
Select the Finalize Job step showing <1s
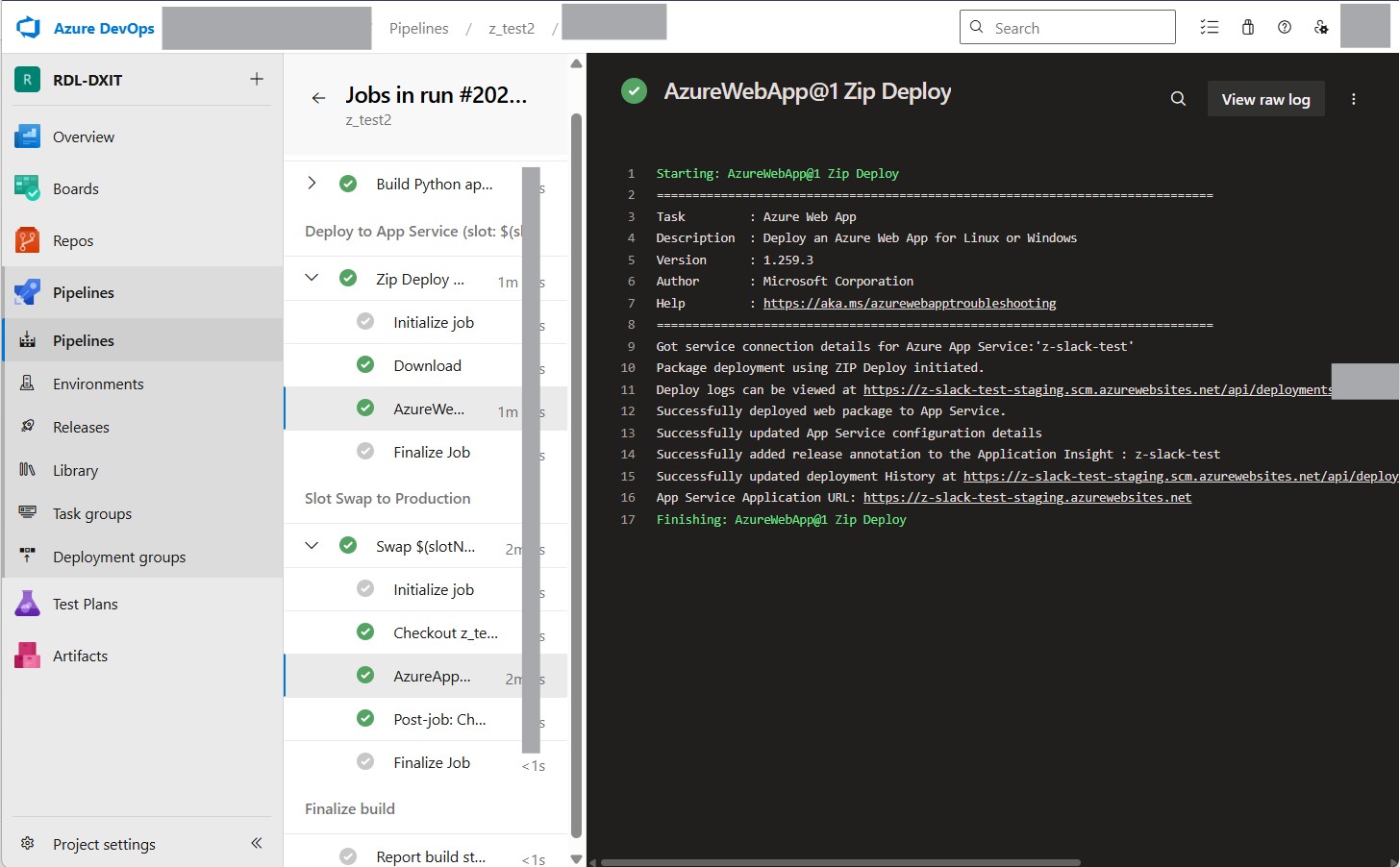425,762
